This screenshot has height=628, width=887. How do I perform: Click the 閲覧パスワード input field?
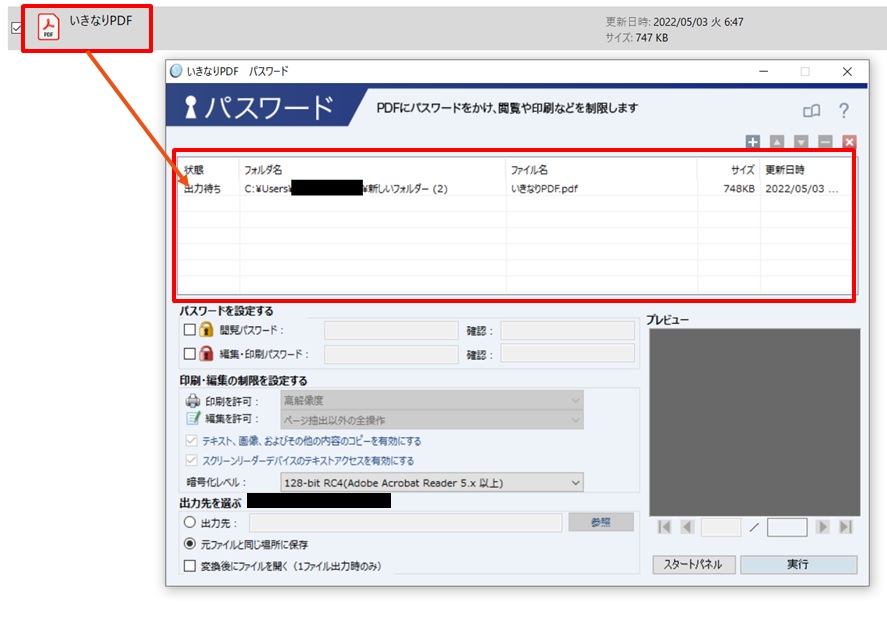coord(391,330)
